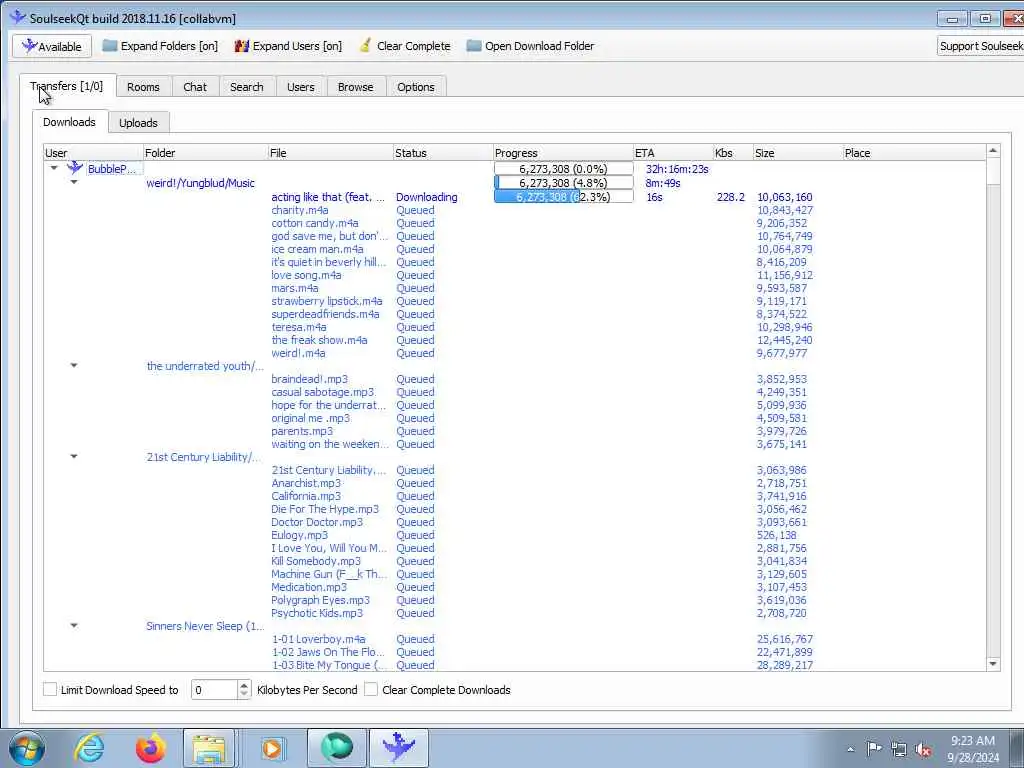The width and height of the screenshot is (1024, 768).
Task: Click the scrollbar up arrow
Action: (993, 151)
